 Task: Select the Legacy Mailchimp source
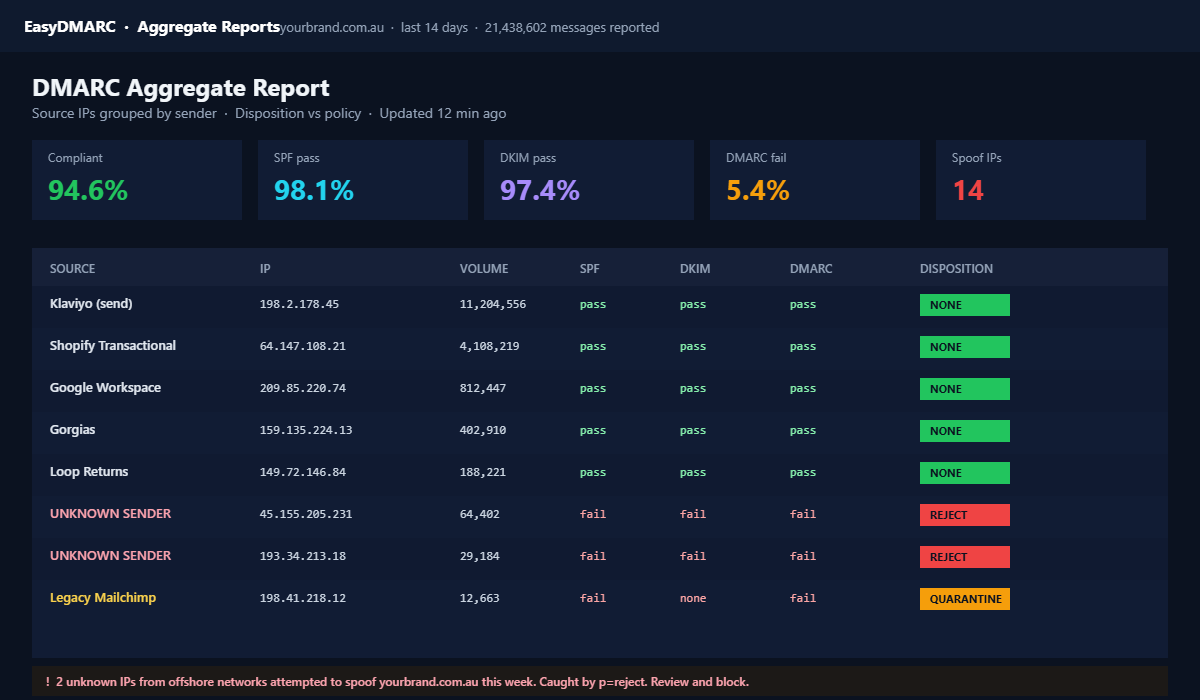tap(103, 598)
